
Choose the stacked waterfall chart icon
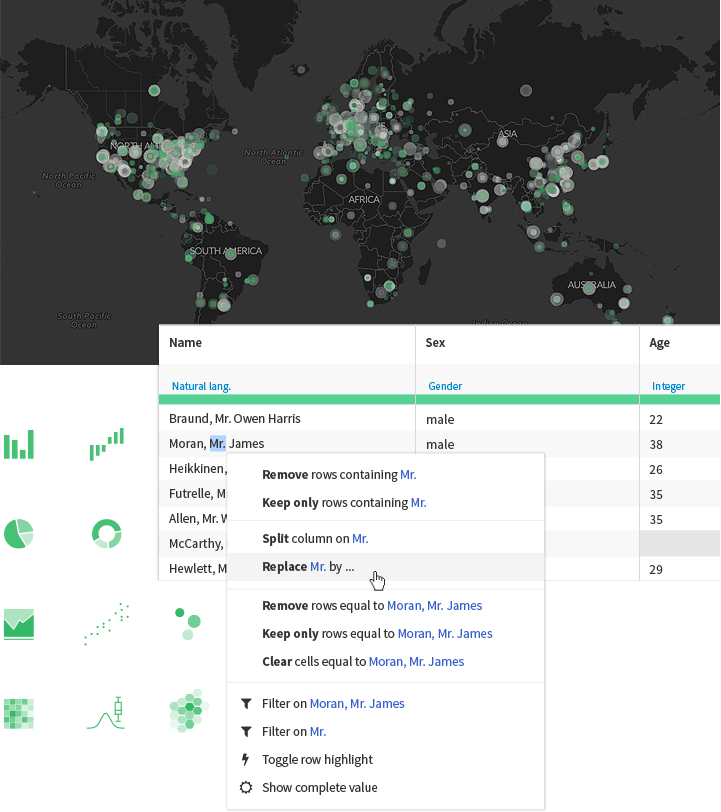(105, 443)
